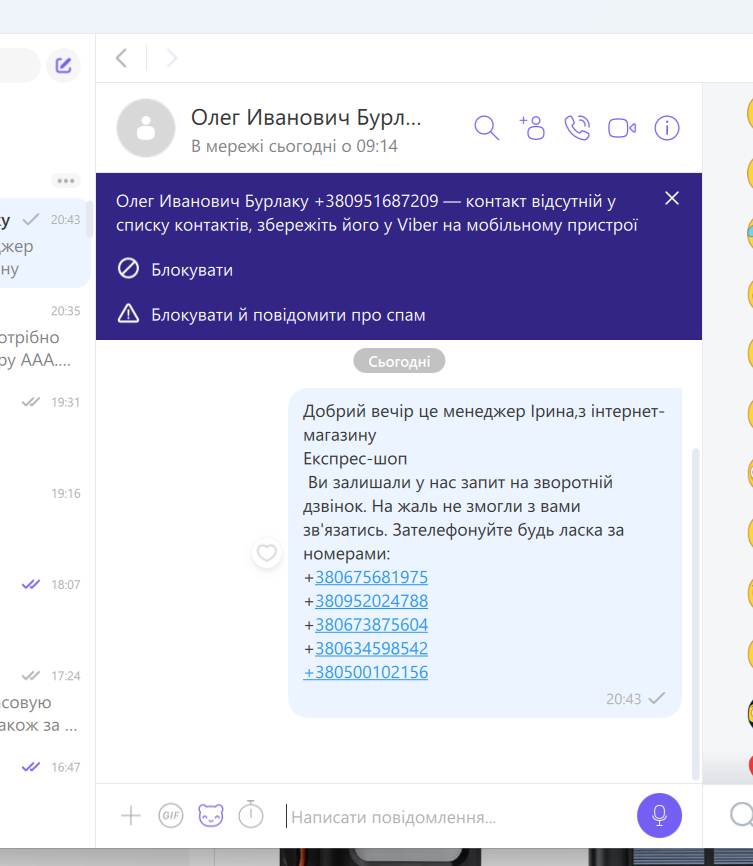The height and width of the screenshot is (866, 753).
Task: Start a video call with the camera icon
Action: 622,128
